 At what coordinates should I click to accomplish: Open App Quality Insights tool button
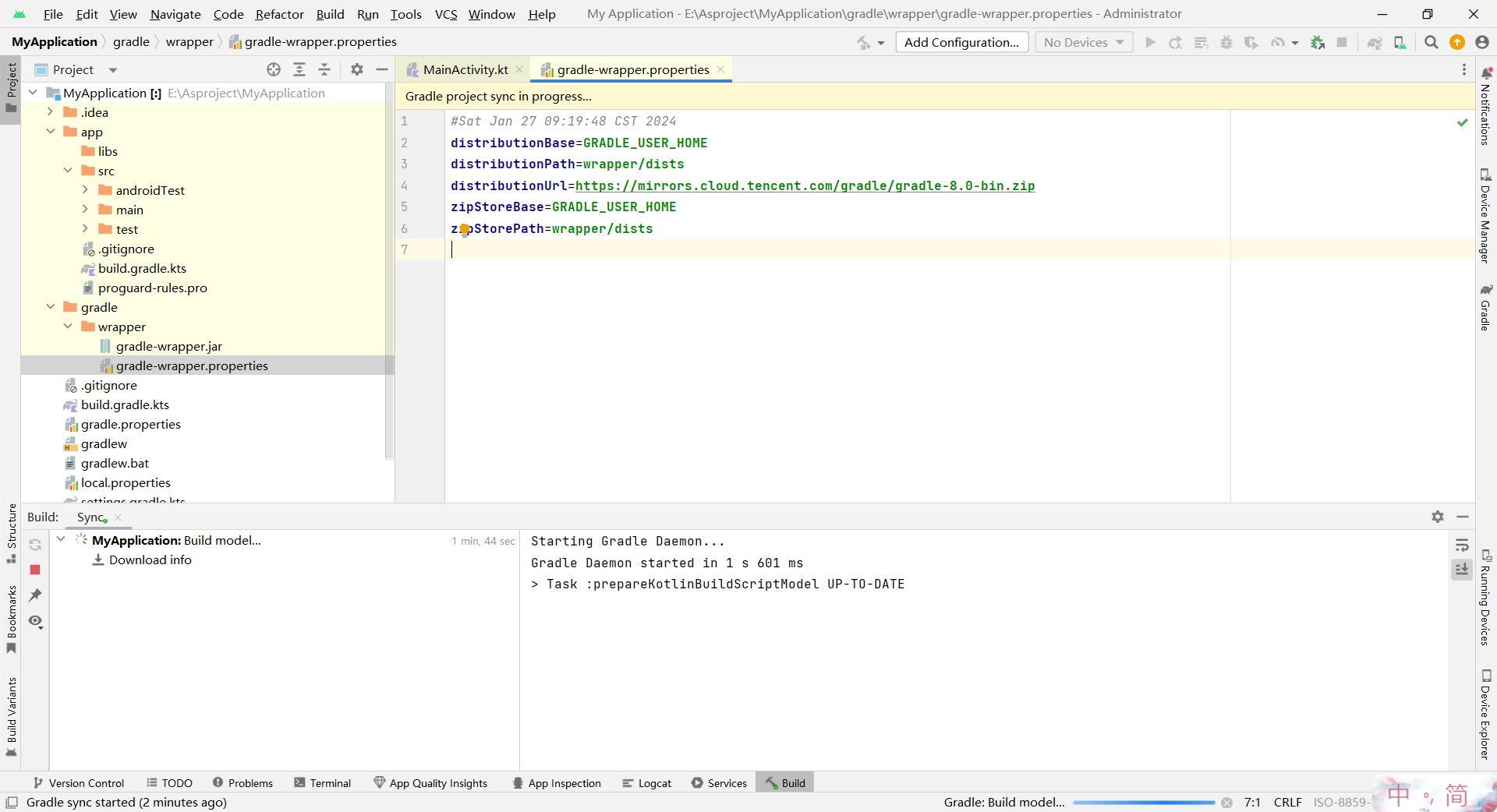(430, 783)
